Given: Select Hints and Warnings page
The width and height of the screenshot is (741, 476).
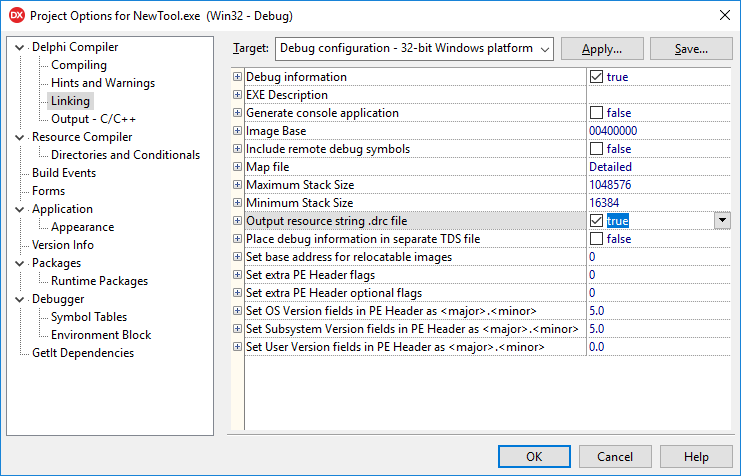Looking at the screenshot, I should coord(103,83).
